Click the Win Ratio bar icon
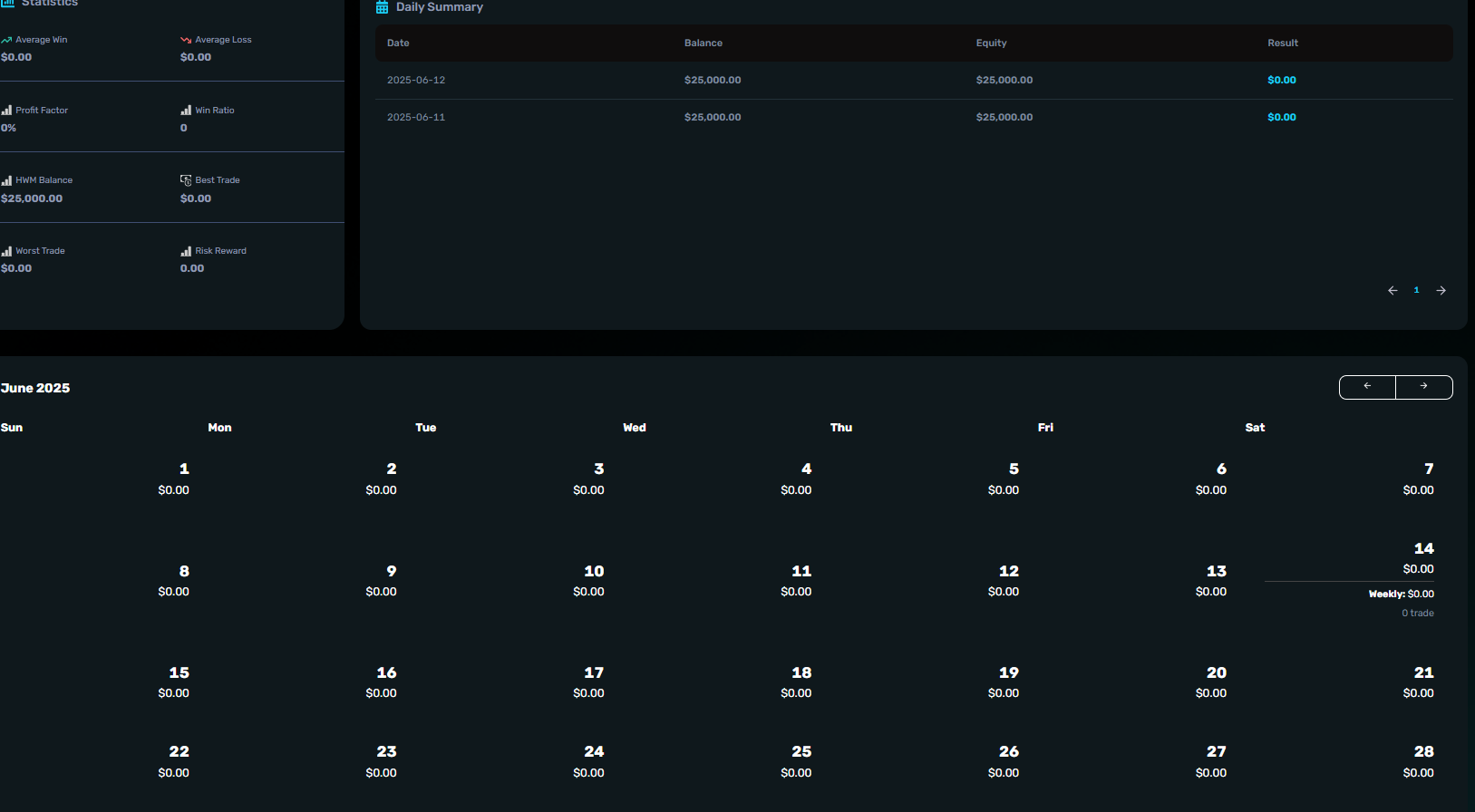1475x812 pixels. click(186, 111)
